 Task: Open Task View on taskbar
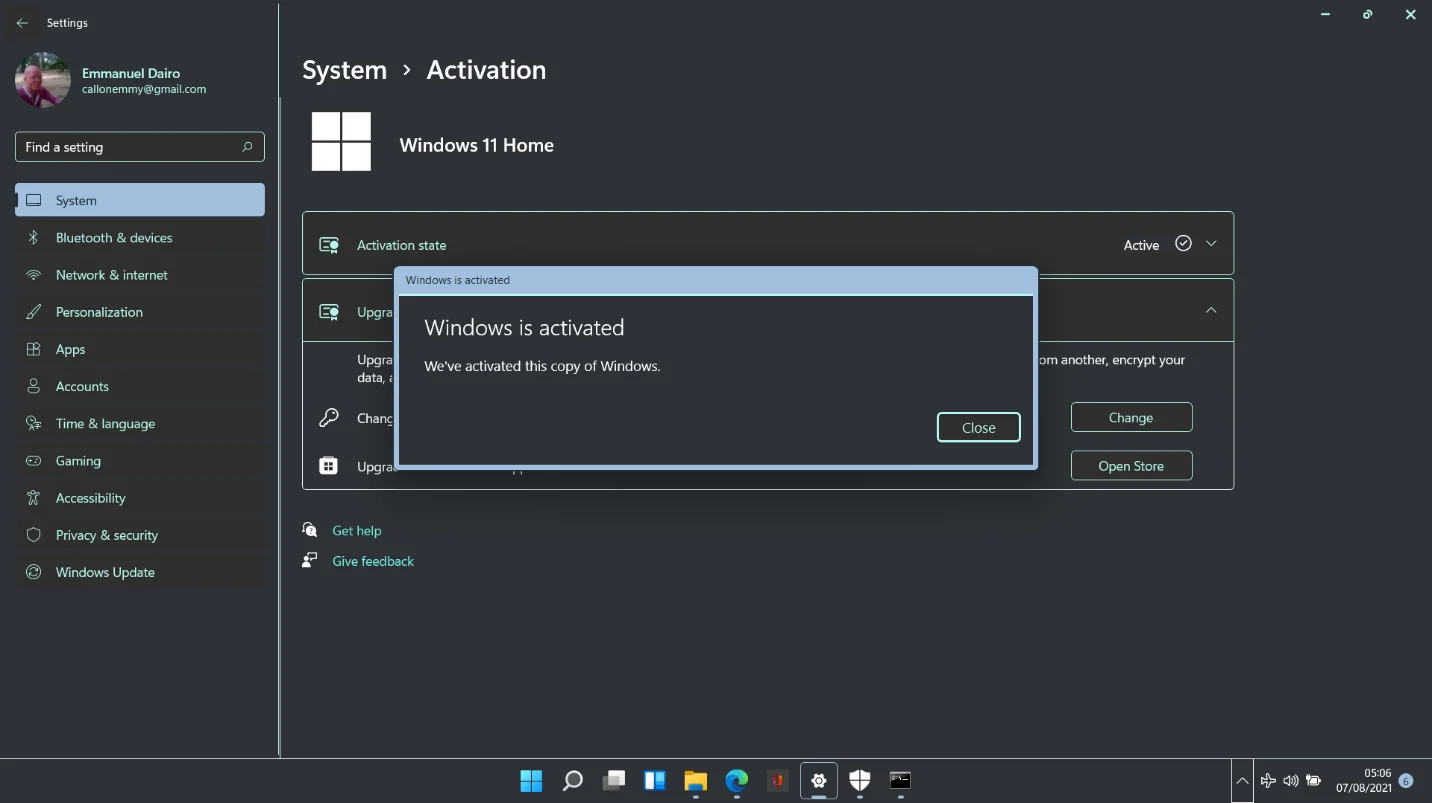(x=613, y=780)
